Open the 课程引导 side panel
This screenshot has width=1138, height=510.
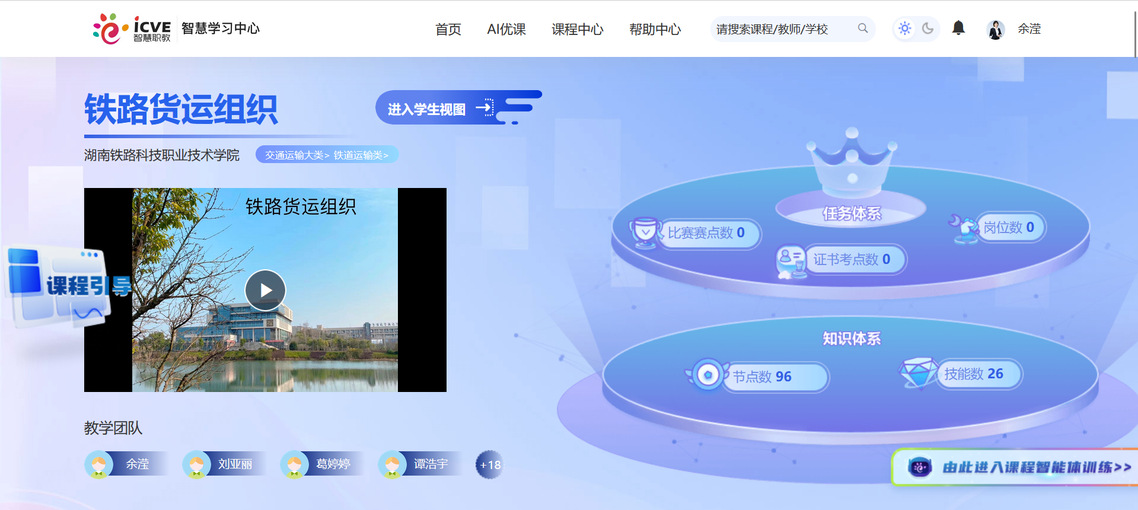coord(69,287)
